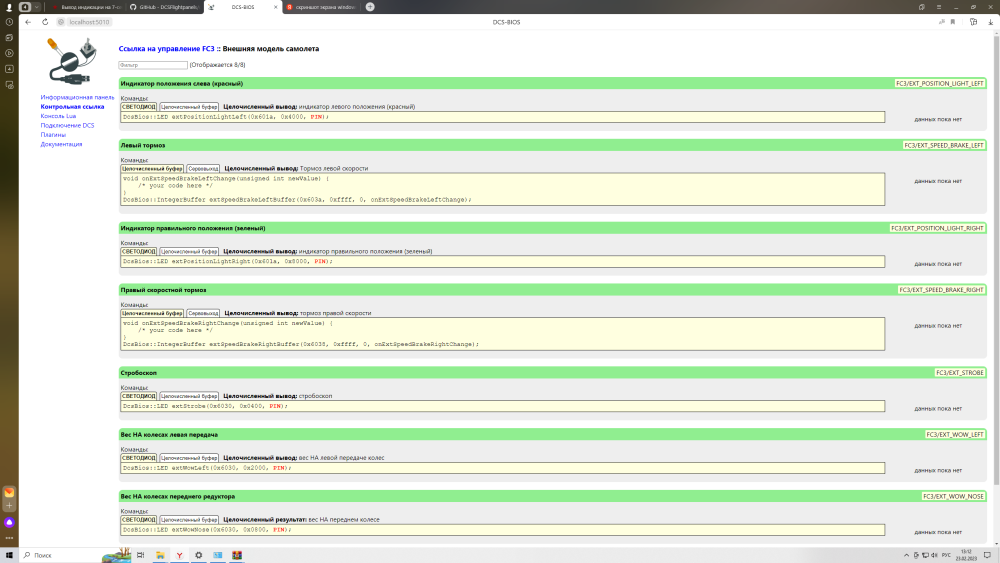The height and width of the screenshot is (563, 1000).
Task: Select integer buffer snippet for left position light
Action: (189, 107)
